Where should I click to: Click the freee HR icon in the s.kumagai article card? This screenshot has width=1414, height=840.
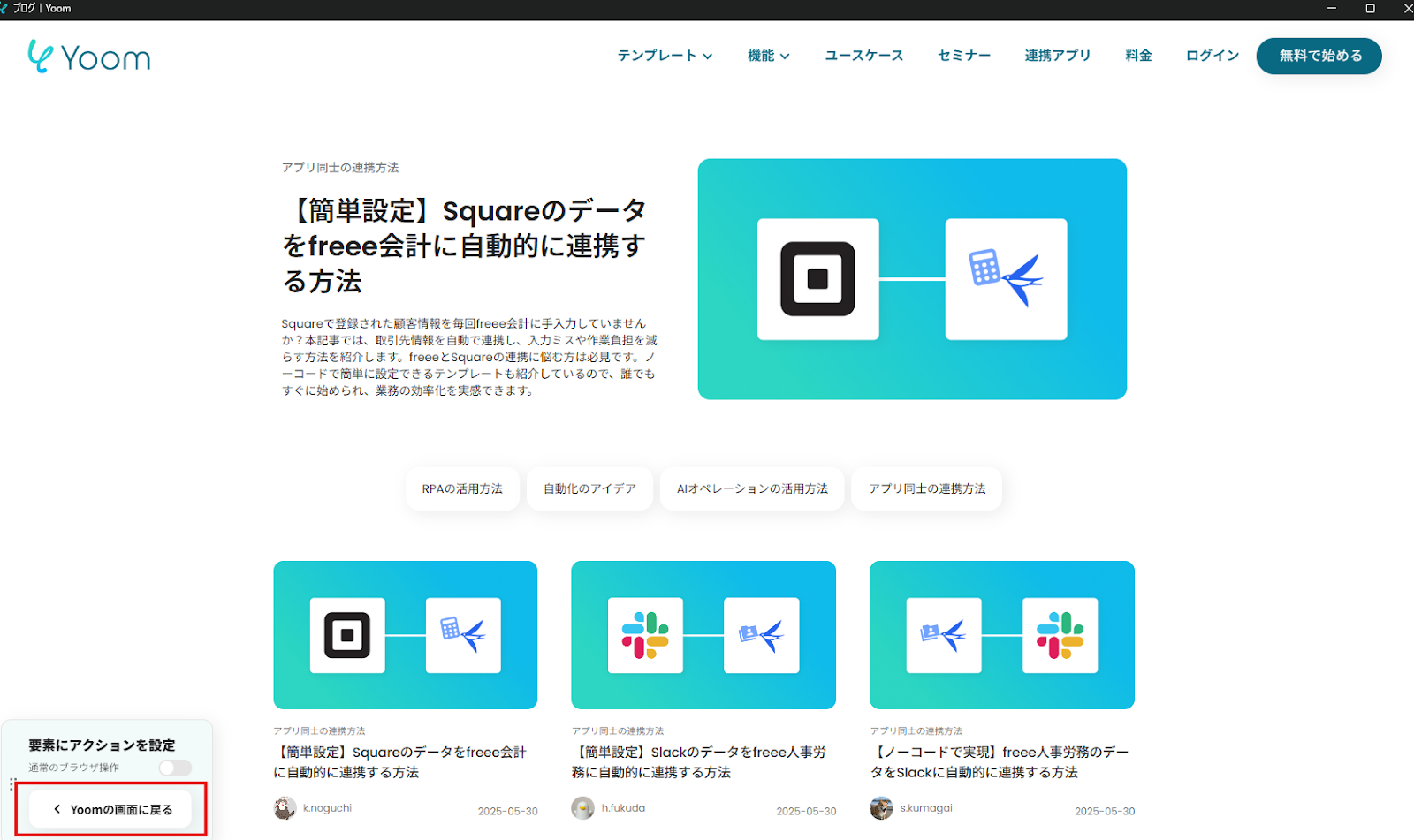click(x=944, y=635)
